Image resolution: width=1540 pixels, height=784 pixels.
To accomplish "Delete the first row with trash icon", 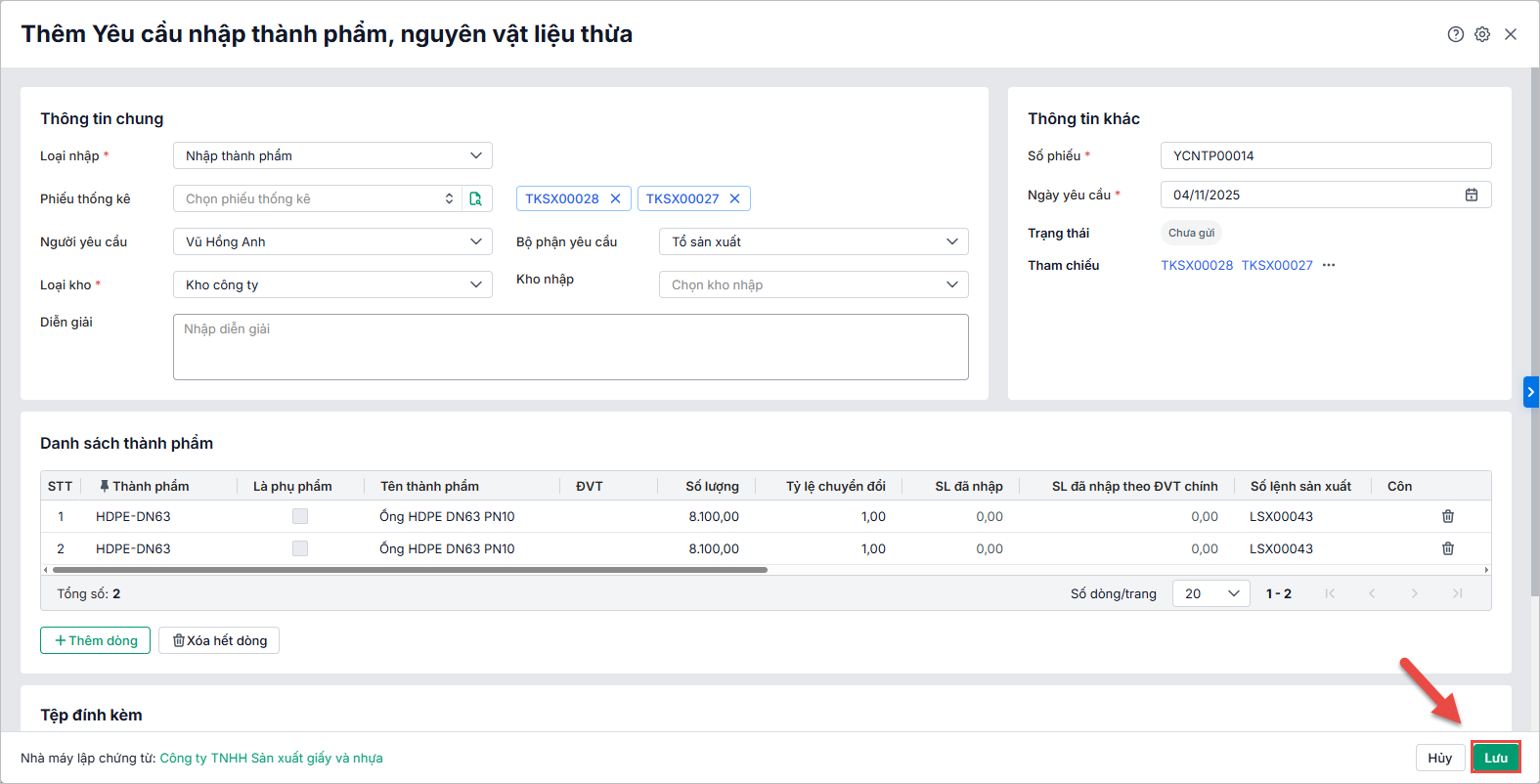I will click(1447, 516).
